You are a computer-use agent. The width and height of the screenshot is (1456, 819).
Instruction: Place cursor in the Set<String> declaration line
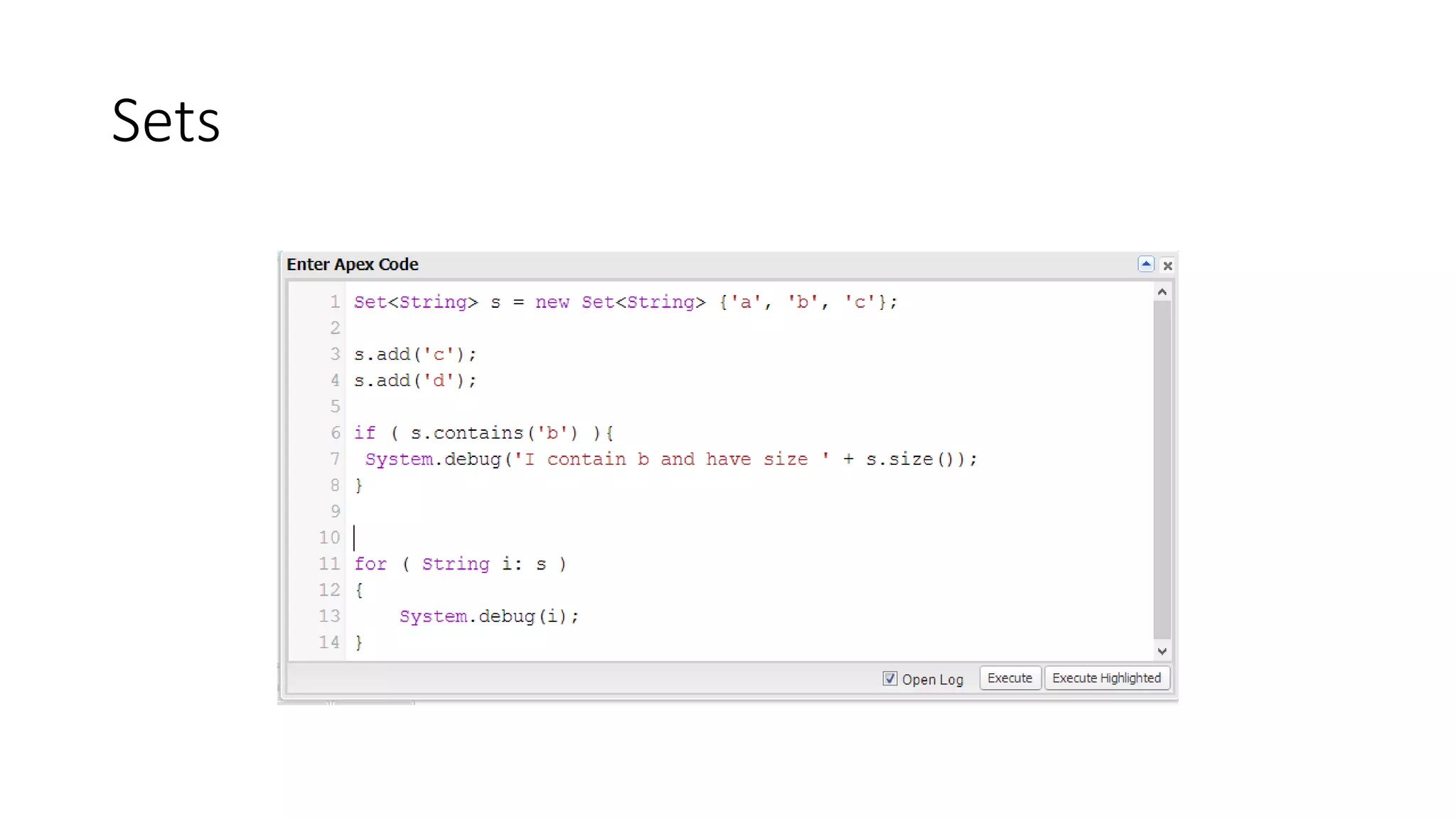626,302
